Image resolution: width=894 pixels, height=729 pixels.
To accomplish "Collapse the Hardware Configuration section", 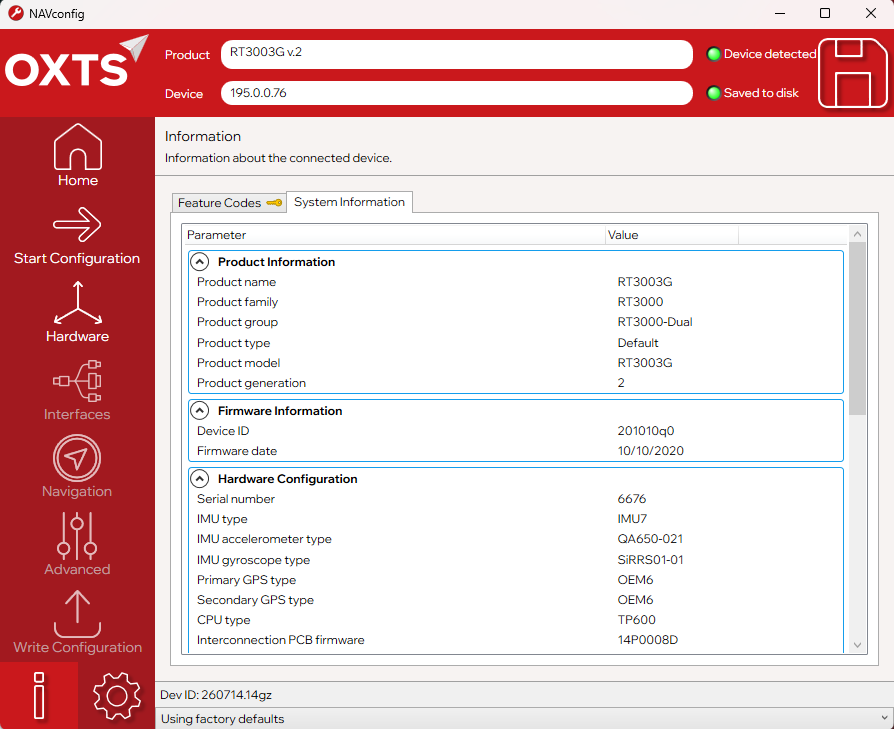I will [x=199, y=478].
